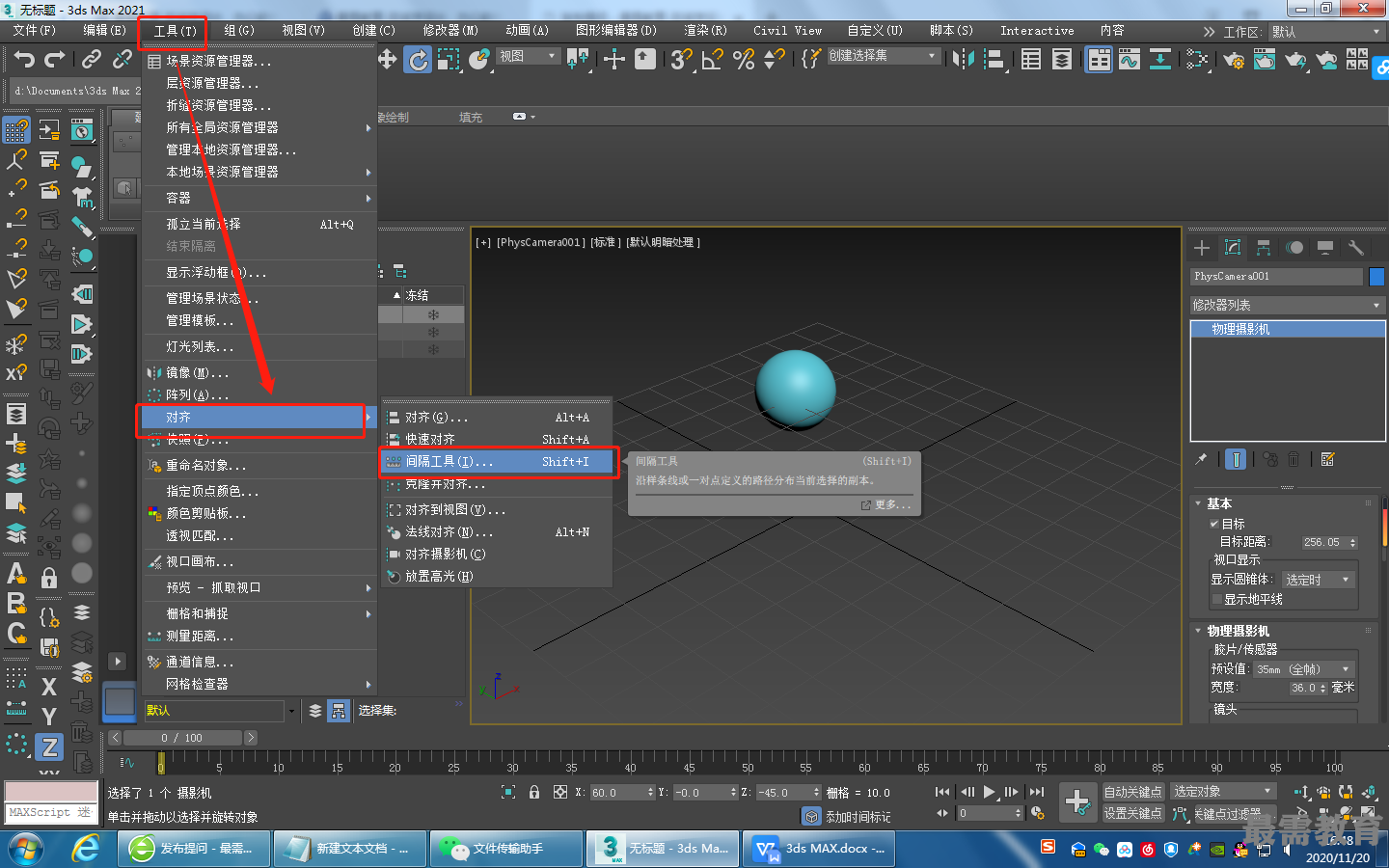This screenshot has height=868, width=1389.
Task: Activate the Select and Move tool
Action: (387, 60)
